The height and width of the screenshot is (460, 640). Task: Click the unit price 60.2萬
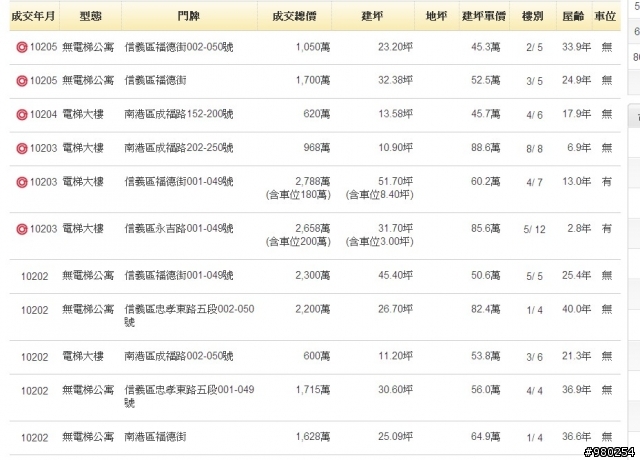(485, 181)
